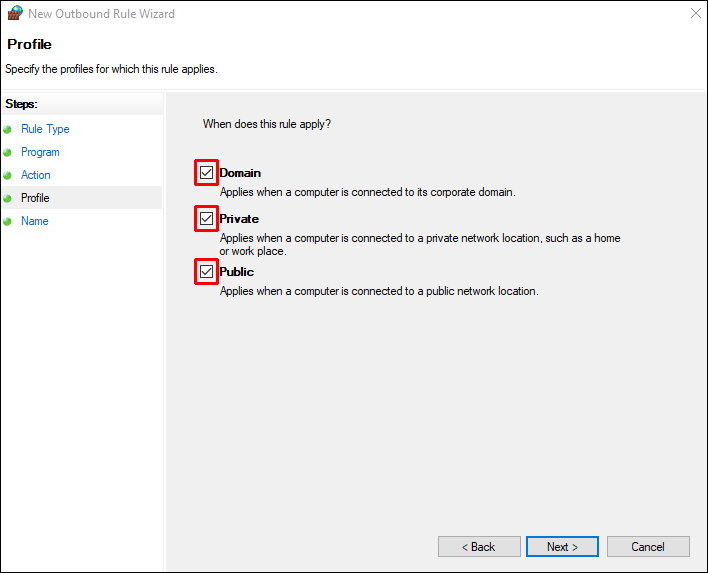Cancel the outbound rule wizard
Viewport: 708px width, 573px height.
tap(648, 547)
